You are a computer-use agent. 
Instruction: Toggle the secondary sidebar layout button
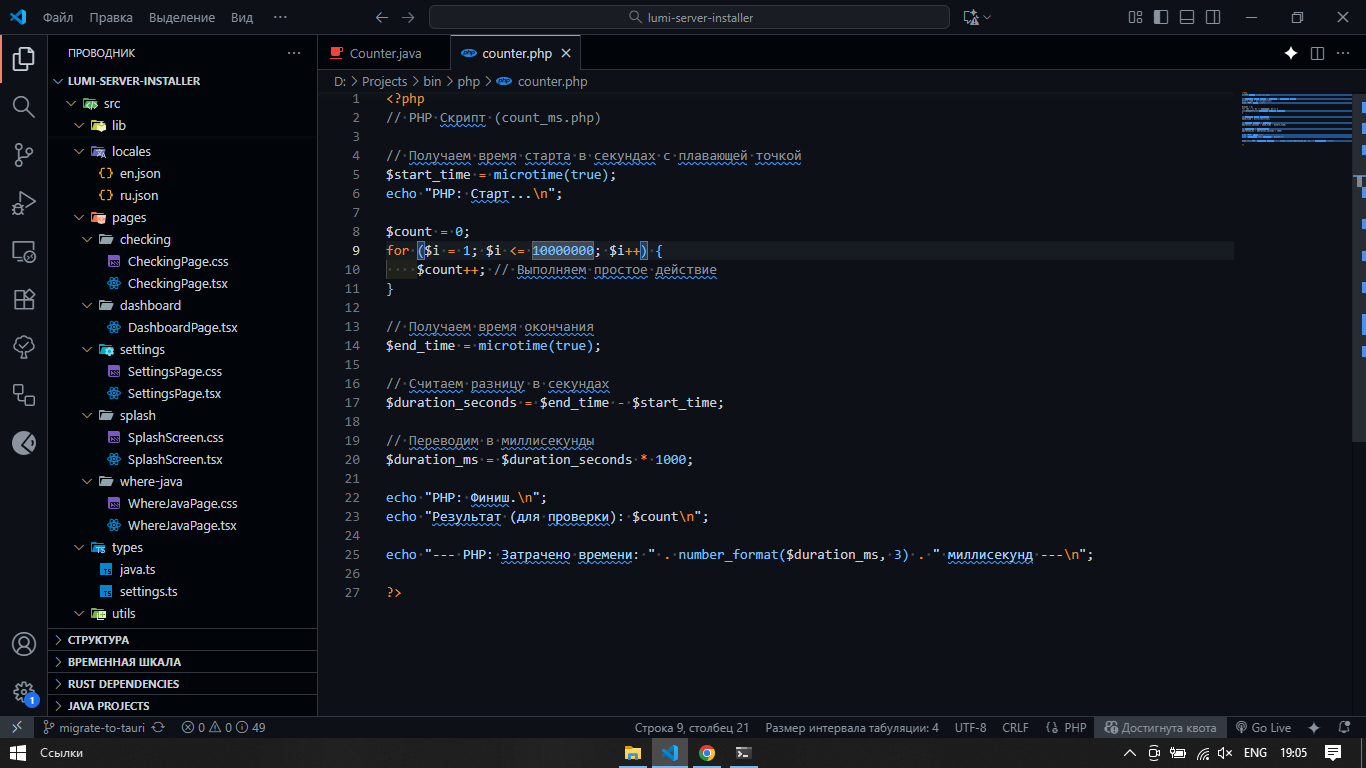[1213, 17]
